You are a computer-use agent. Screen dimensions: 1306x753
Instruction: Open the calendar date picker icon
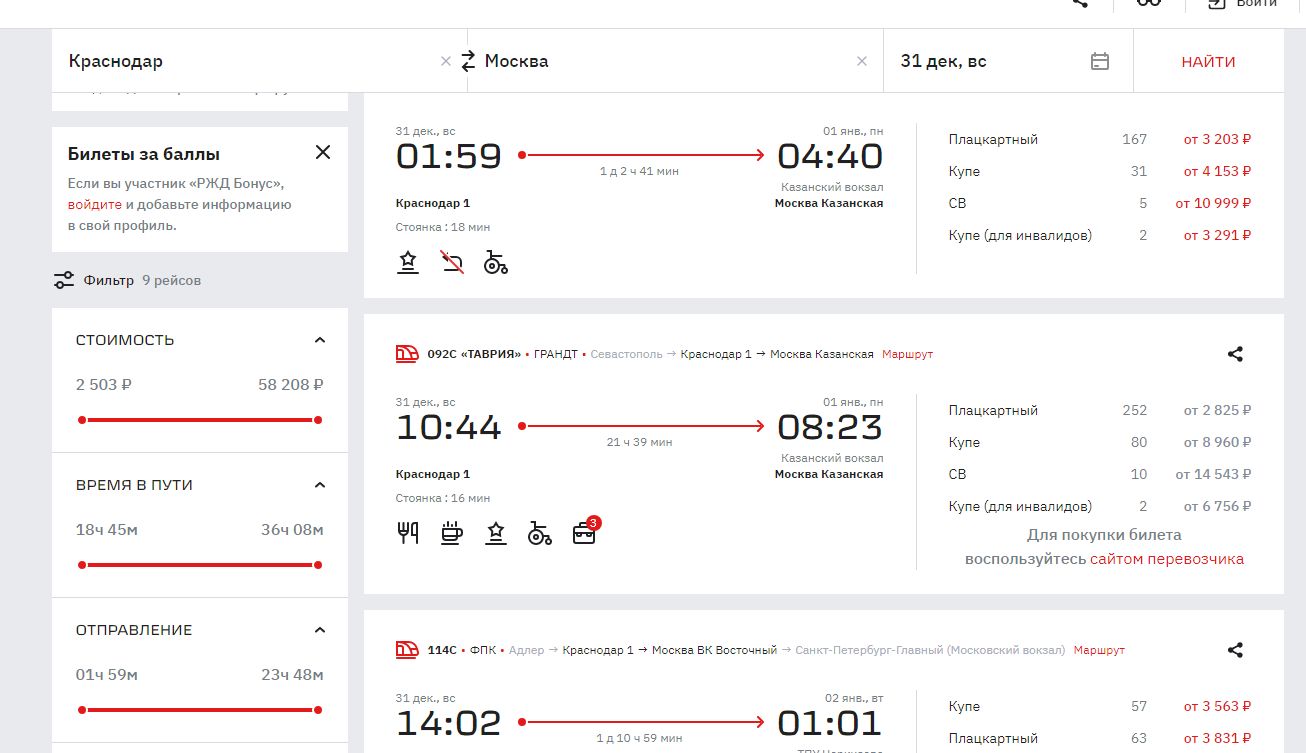pos(1100,61)
